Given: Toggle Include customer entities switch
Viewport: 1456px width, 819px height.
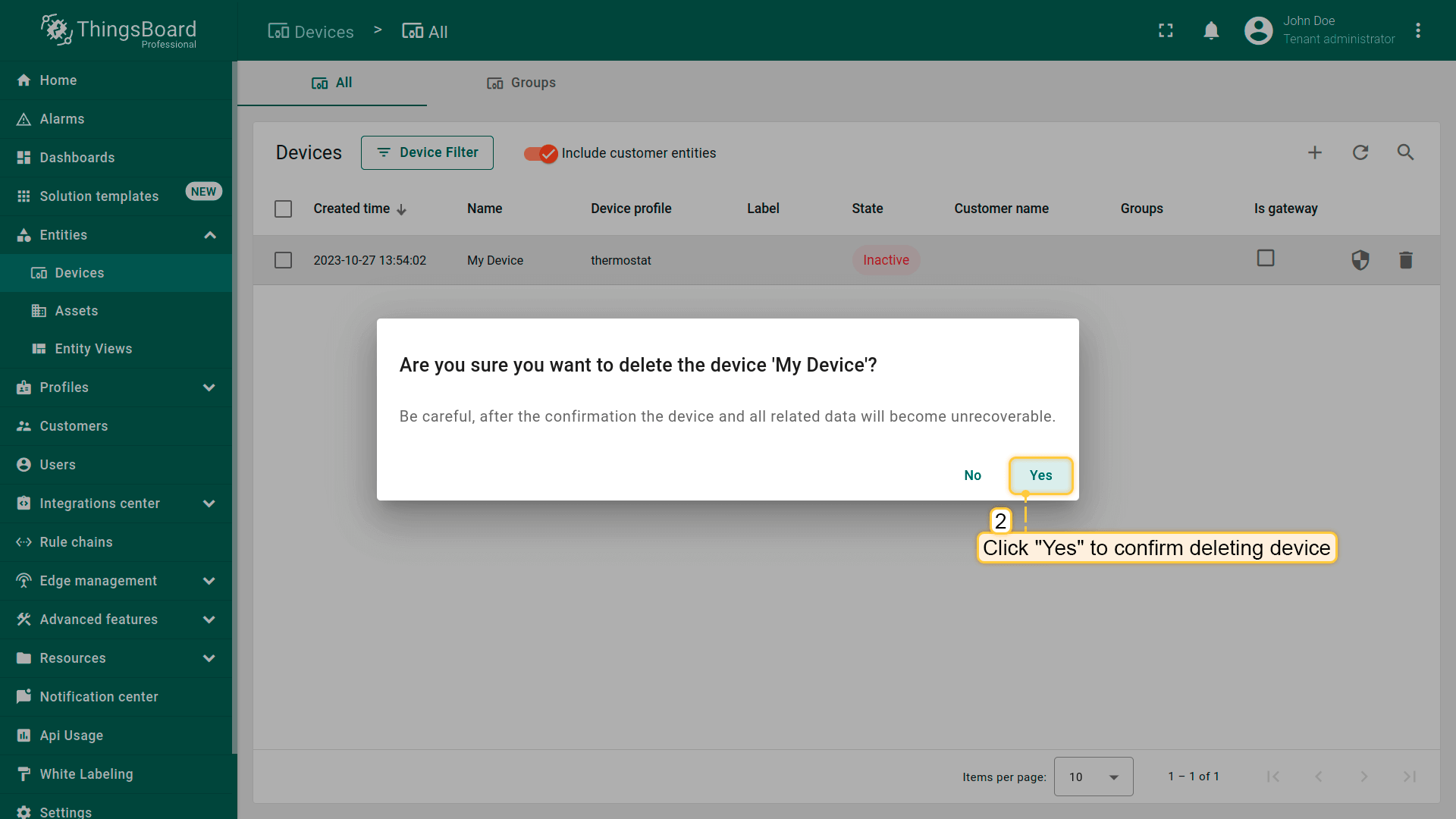Looking at the screenshot, I should click(x=541, y=153).
